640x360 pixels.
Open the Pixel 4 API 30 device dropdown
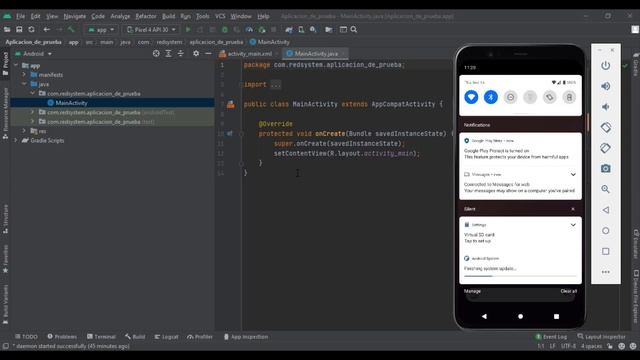pyautogui.click(x=151, y=29)
